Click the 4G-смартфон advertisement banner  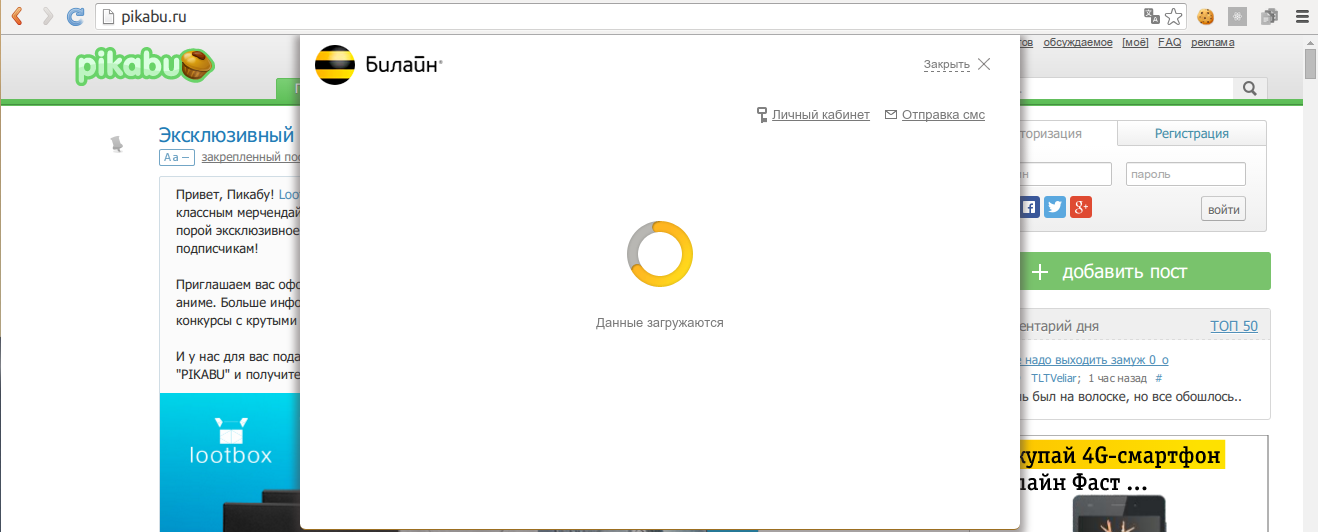pos(1144,483)
